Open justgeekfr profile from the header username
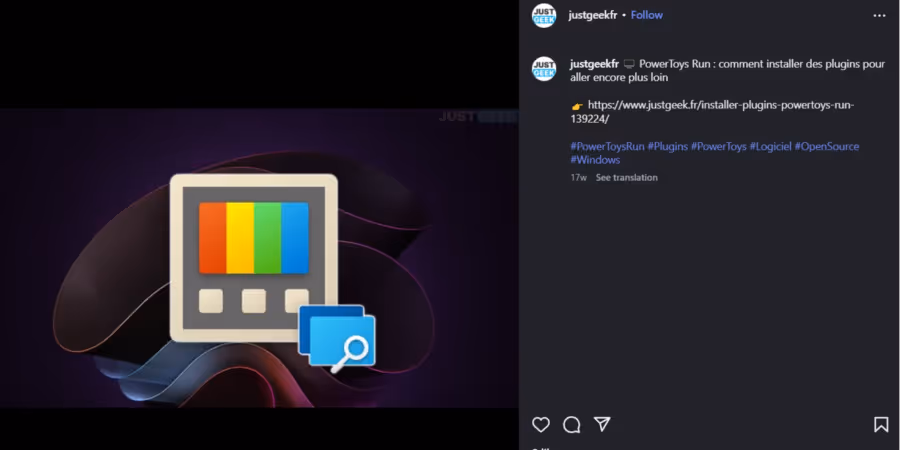 point(593,16)
